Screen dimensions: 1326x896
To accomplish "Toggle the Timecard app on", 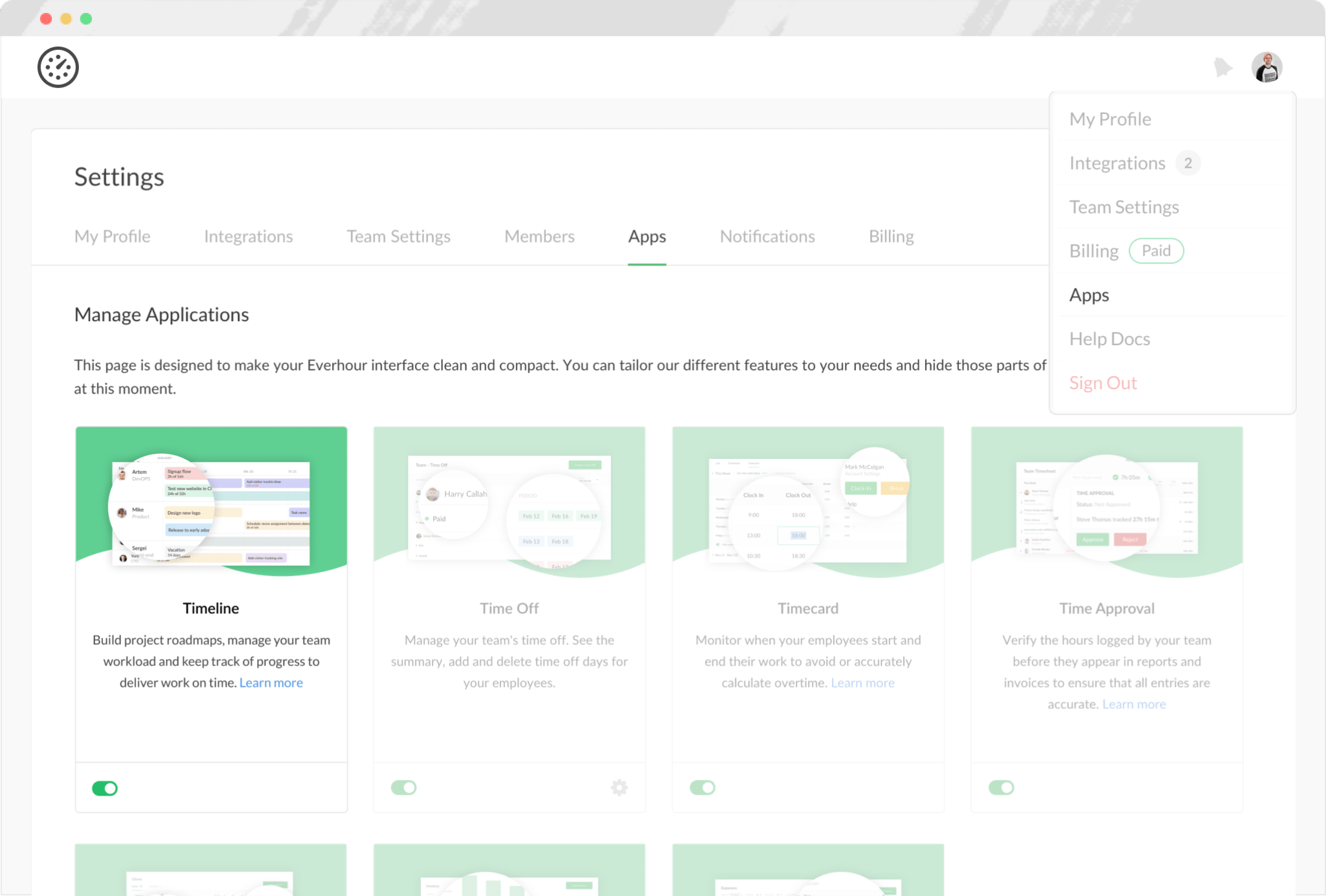I will point(702,788).
